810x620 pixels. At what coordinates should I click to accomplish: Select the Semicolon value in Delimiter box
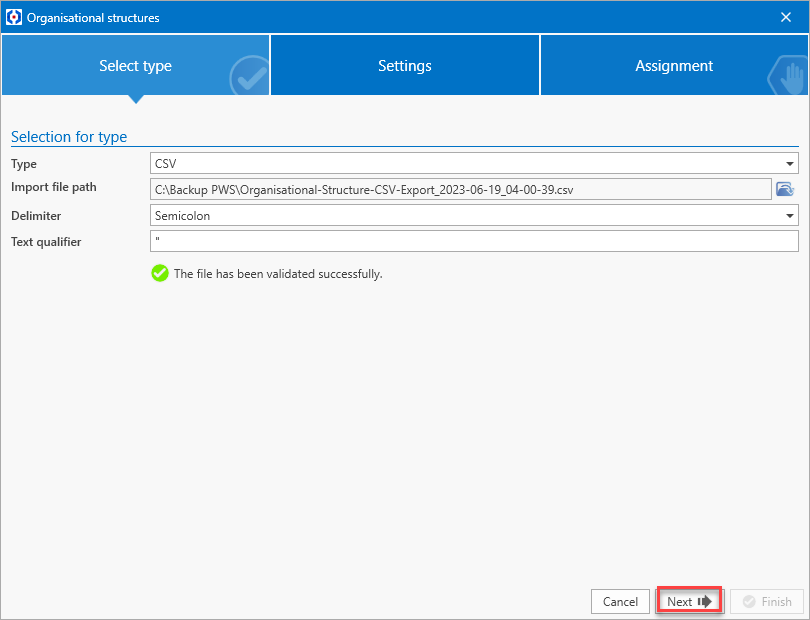point(183,215)
